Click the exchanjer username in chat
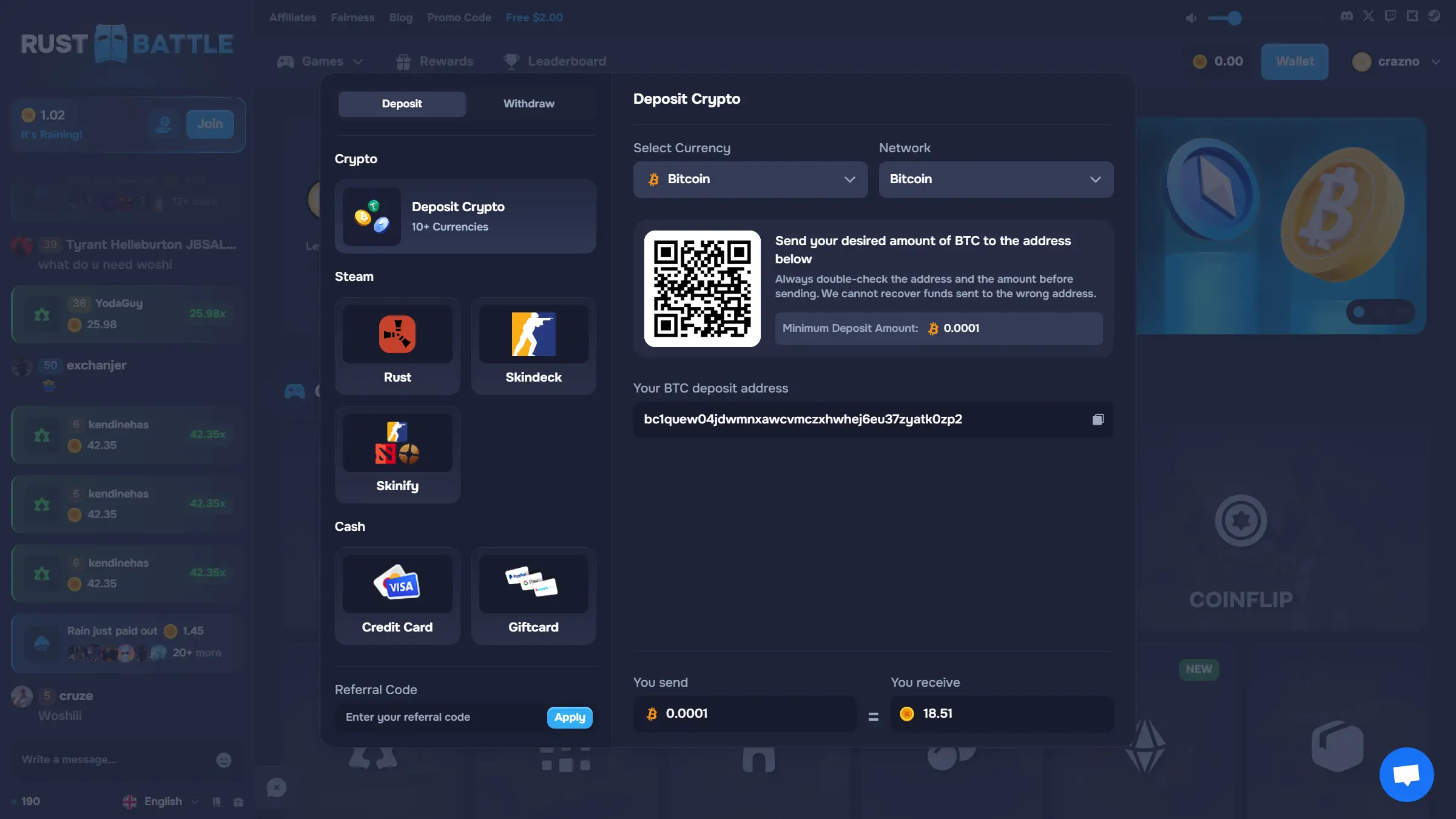This screenshot has height=819, width=1456. point(96,365)
